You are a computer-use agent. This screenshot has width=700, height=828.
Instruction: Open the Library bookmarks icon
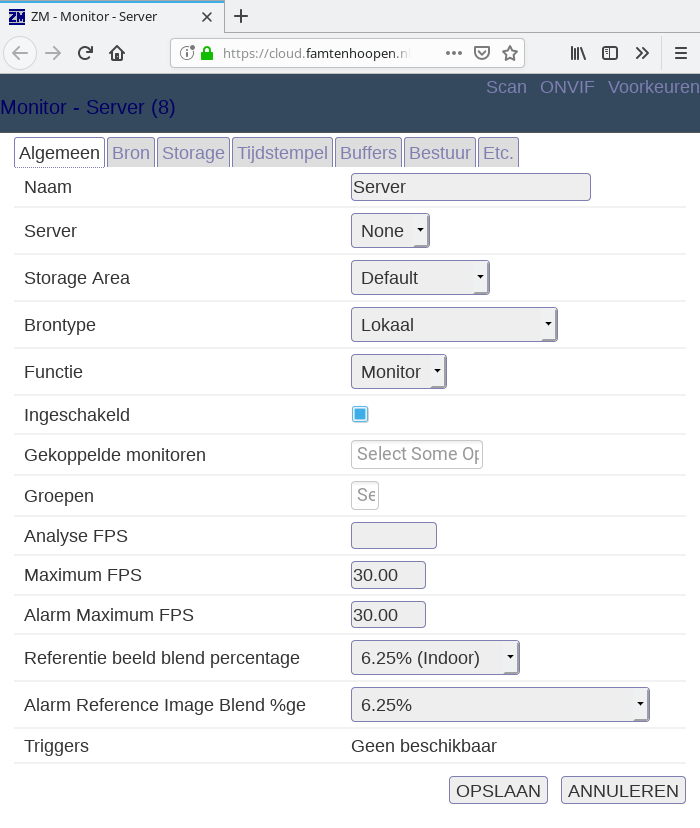click(x=578, y=53)
